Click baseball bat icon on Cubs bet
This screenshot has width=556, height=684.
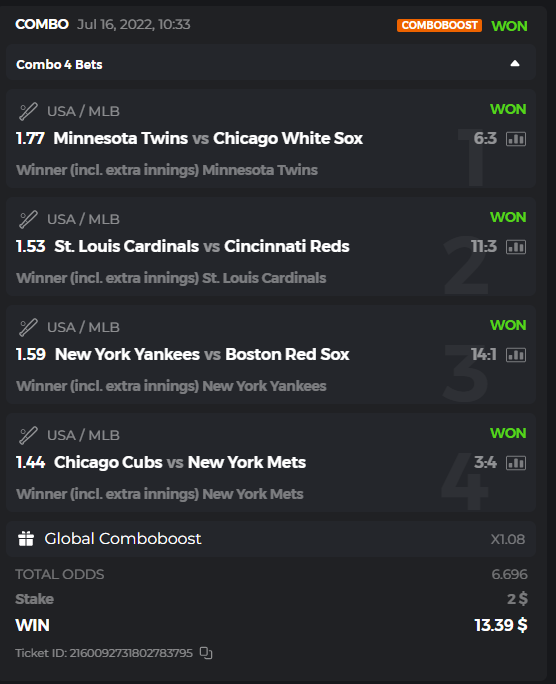click(x=28, y=435)
